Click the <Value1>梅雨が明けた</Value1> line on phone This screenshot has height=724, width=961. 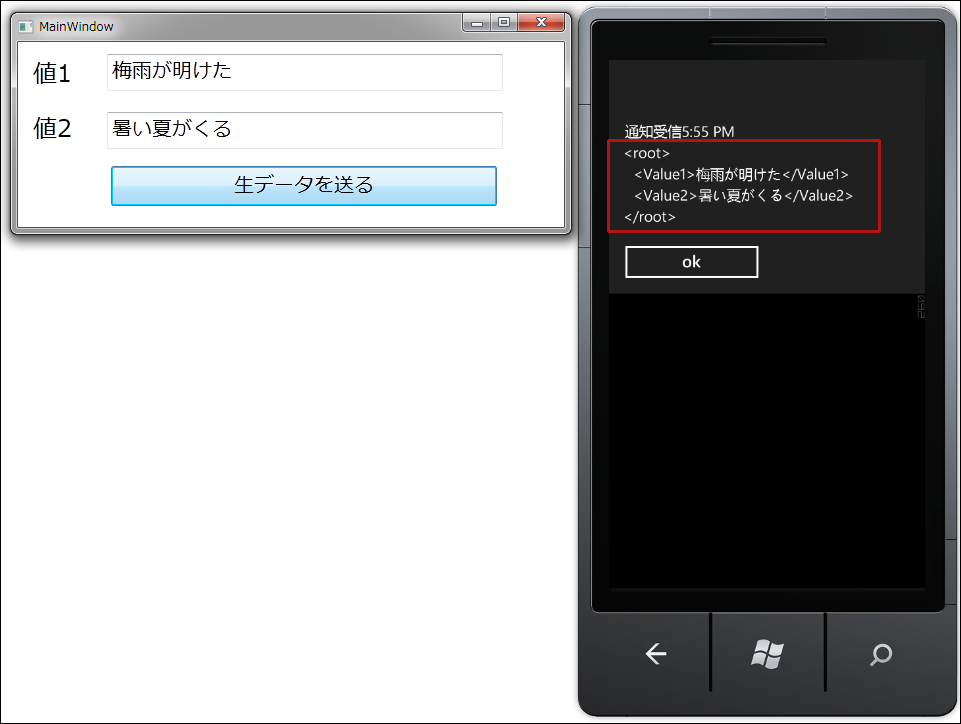tap(741, 175)
